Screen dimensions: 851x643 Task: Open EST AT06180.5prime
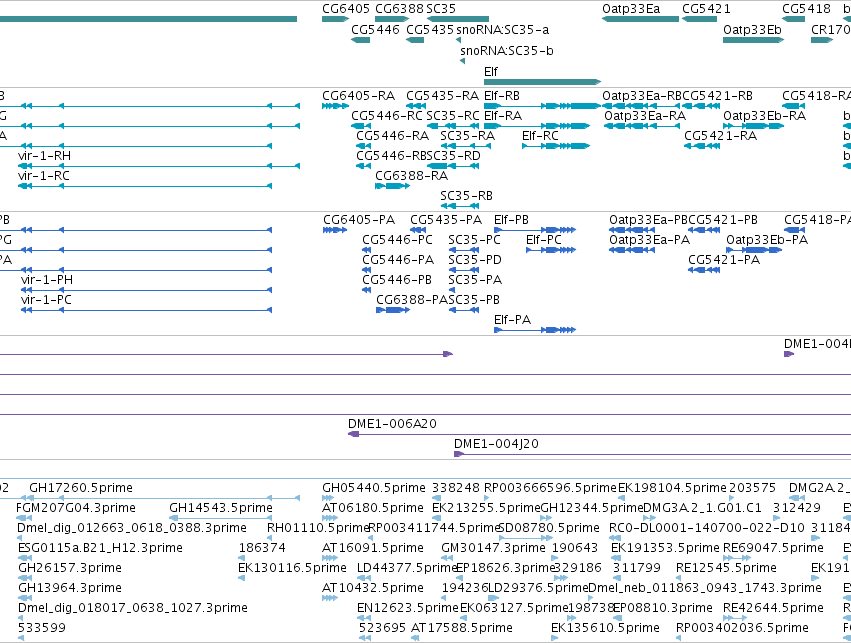click(373, 508)
